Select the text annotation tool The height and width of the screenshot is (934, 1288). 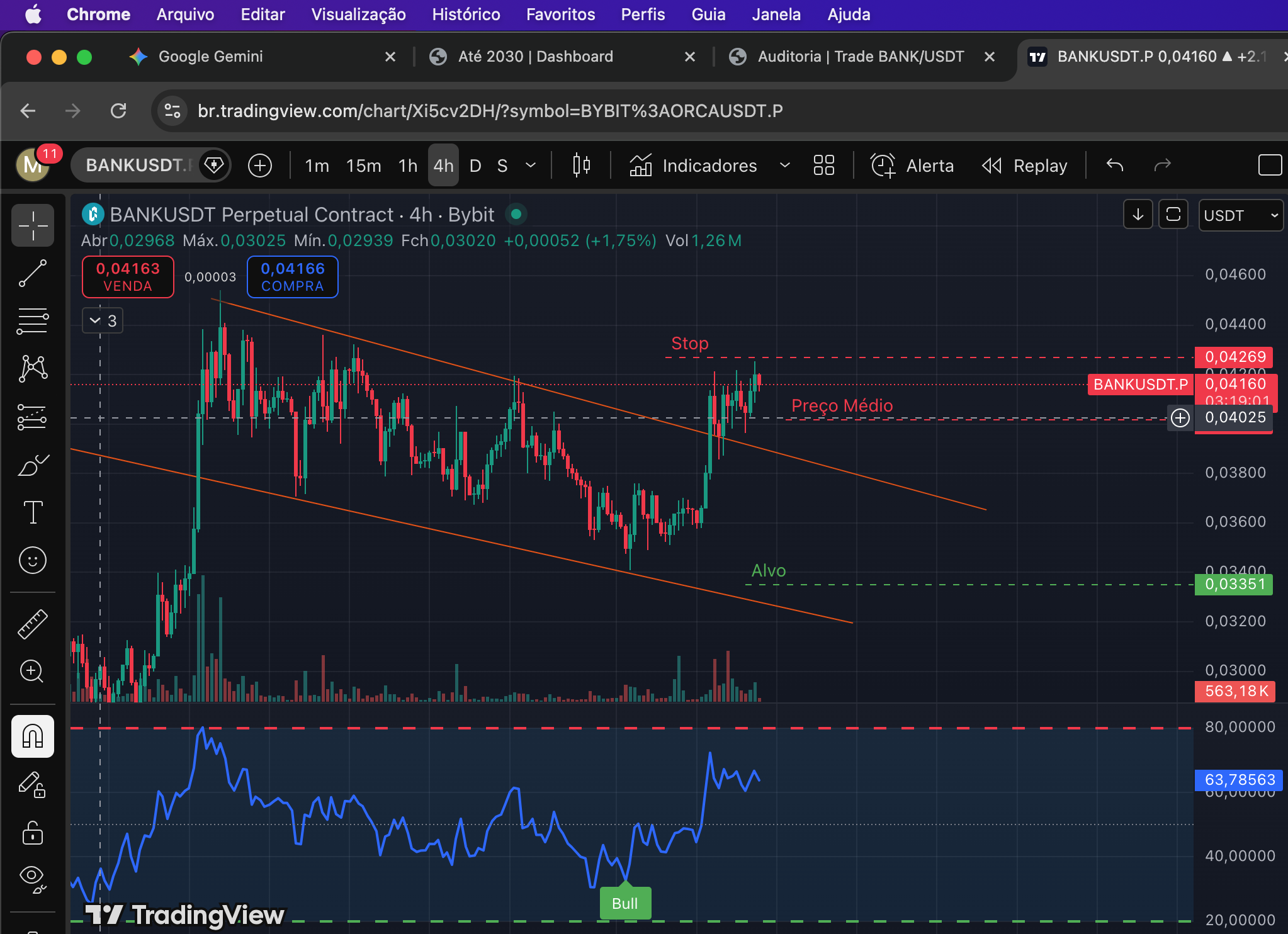pos(33,512)
